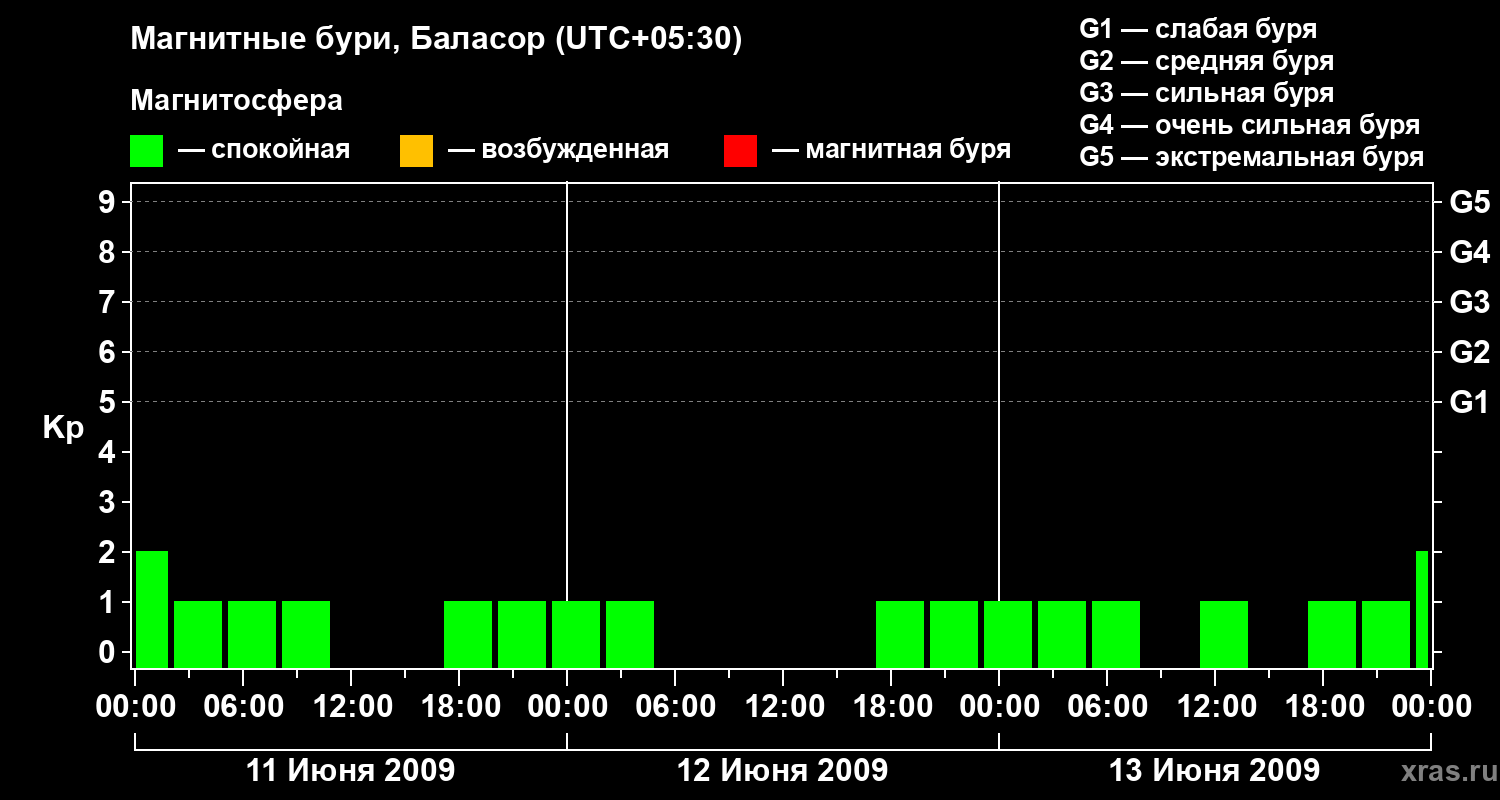
Task: Select the first 12:00 time tick label
Action: coord(350,707)
